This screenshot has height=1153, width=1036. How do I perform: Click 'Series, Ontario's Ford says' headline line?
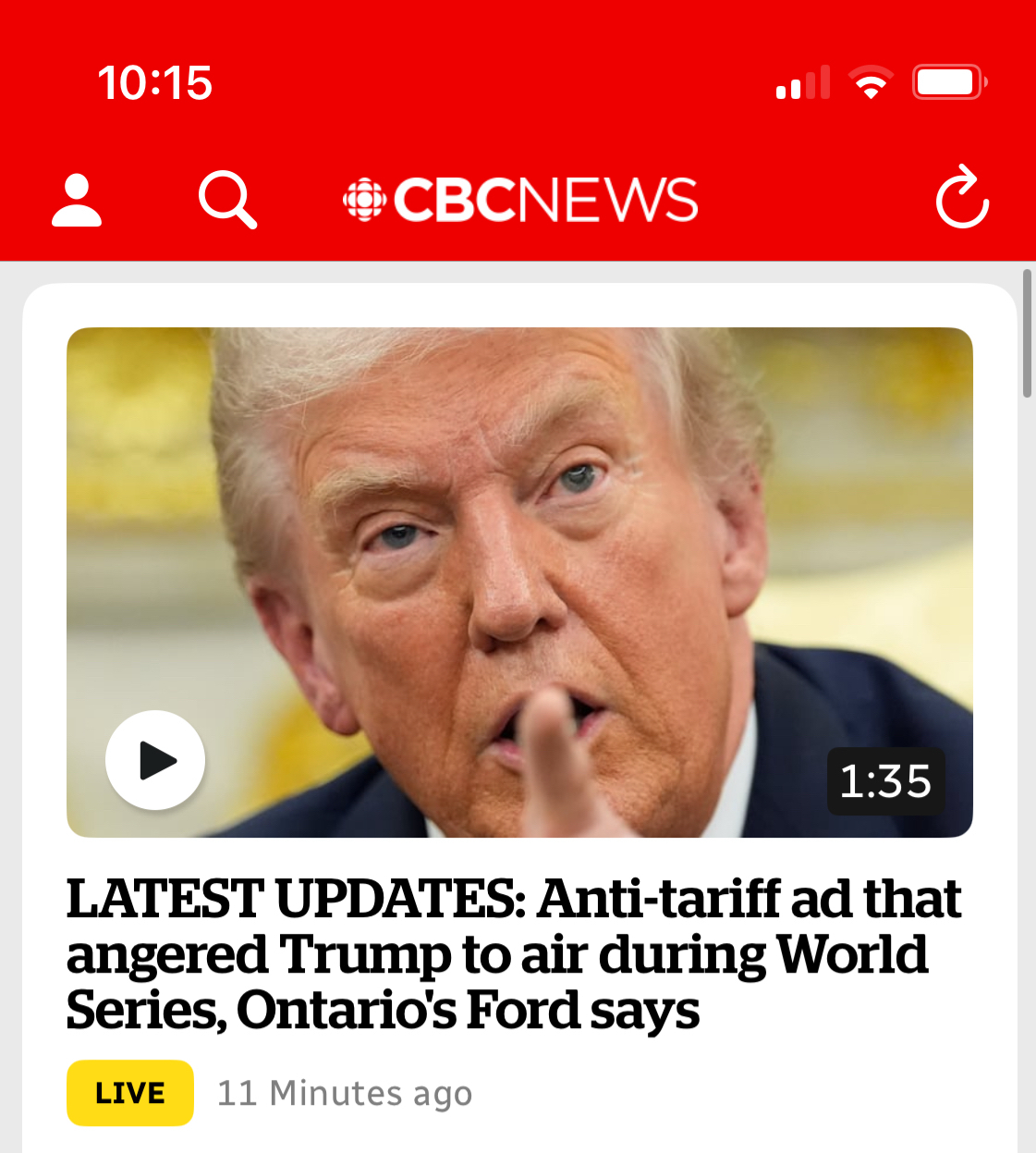(x=383, y=1010)
